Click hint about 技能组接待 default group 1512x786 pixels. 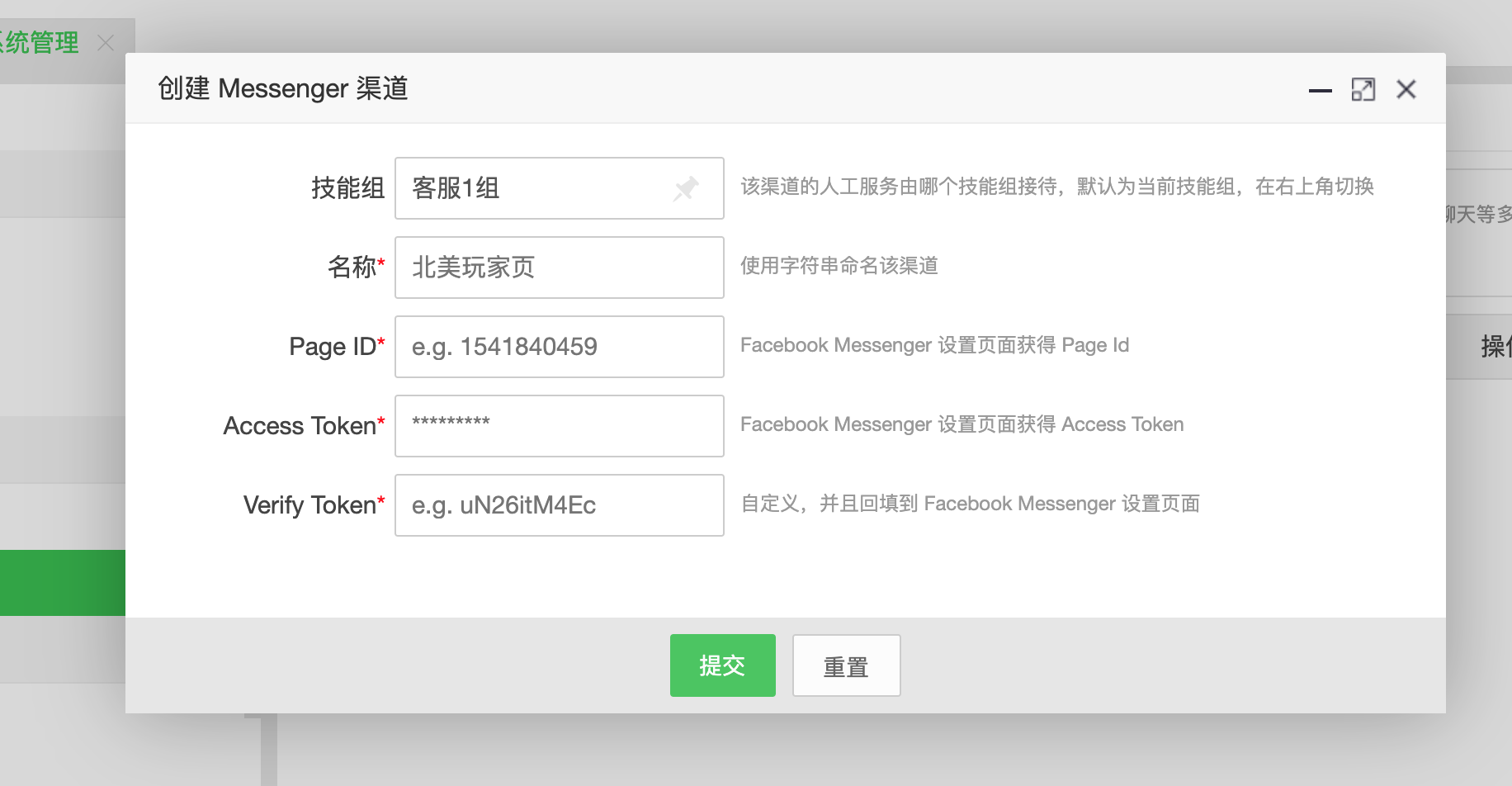coord(1057,187)
